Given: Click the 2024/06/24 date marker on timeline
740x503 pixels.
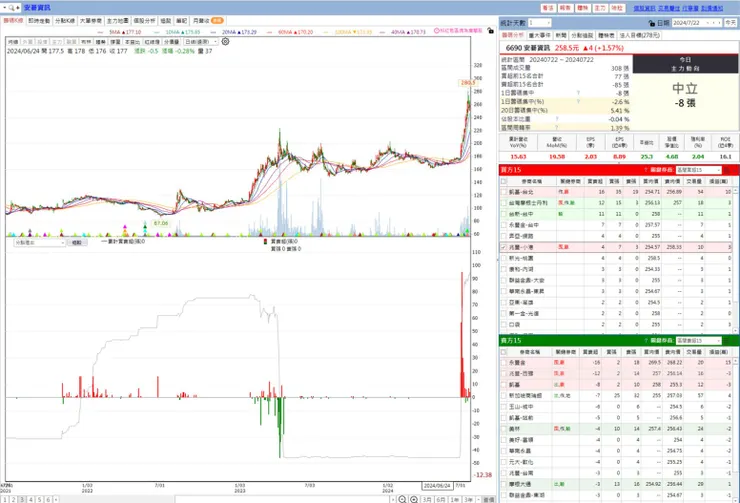Looking at the screenshot, I should (x=437, y=486).
